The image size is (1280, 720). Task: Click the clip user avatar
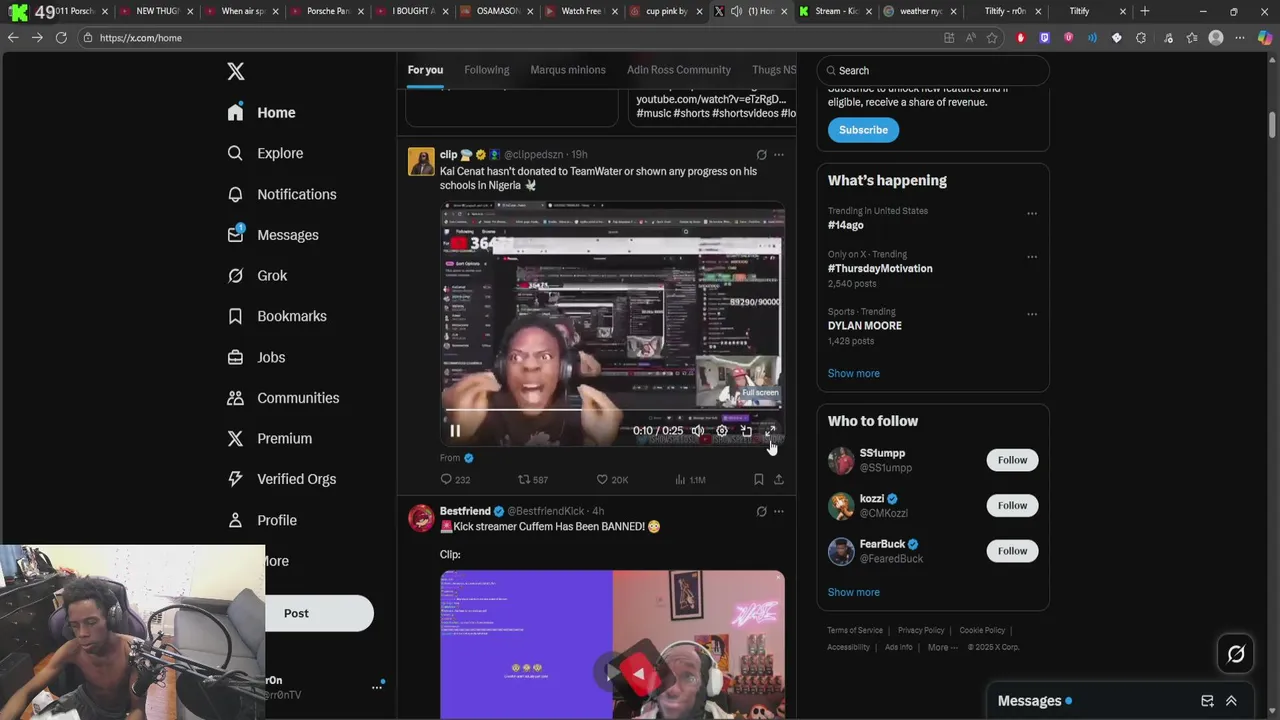pyautogui.click(x=421, y=162)
